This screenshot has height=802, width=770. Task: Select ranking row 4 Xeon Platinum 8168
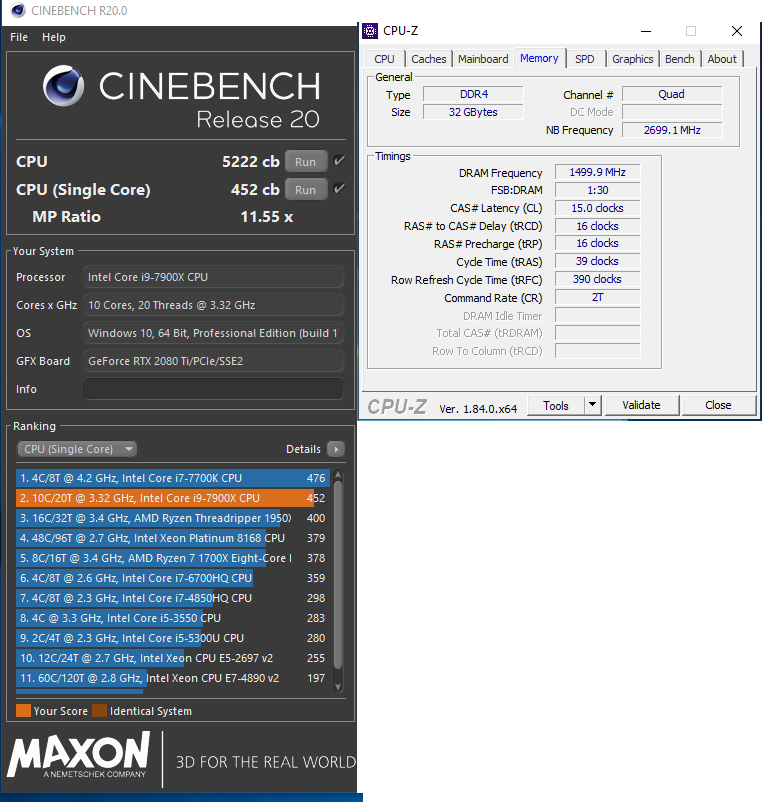coord(173,538)
